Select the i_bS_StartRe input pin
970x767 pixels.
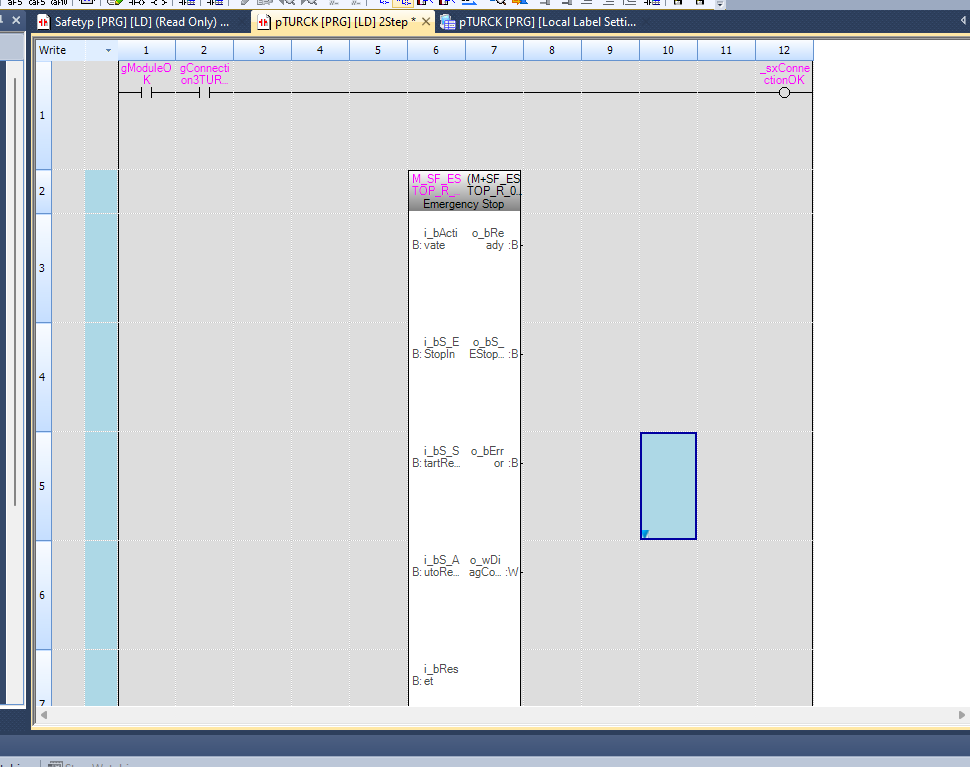(x=436, y=457)
